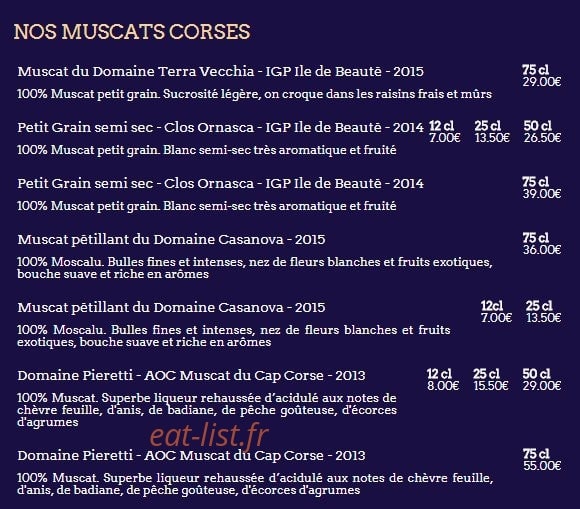Select Muscat pétillant Casanova 75 cl title

[x=171, y=239]
